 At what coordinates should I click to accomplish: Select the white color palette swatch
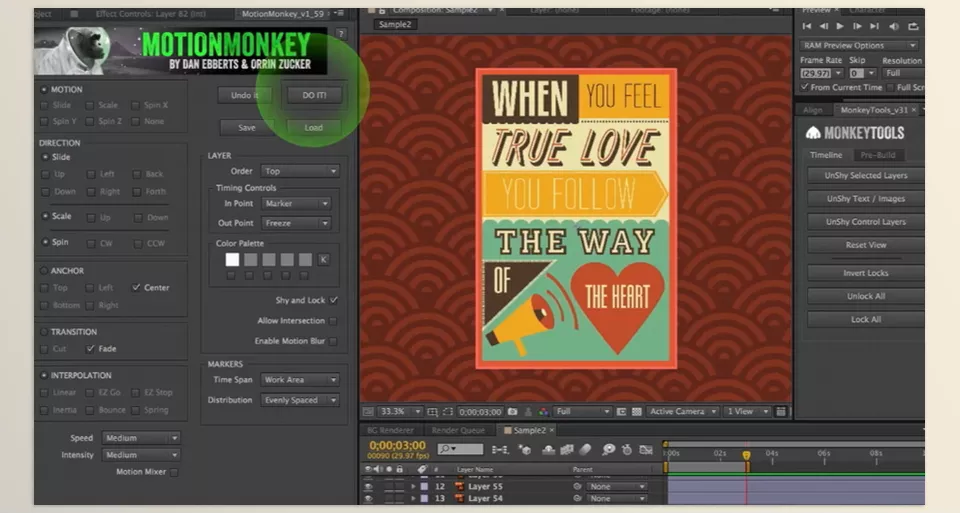click(x=232, y=260)
